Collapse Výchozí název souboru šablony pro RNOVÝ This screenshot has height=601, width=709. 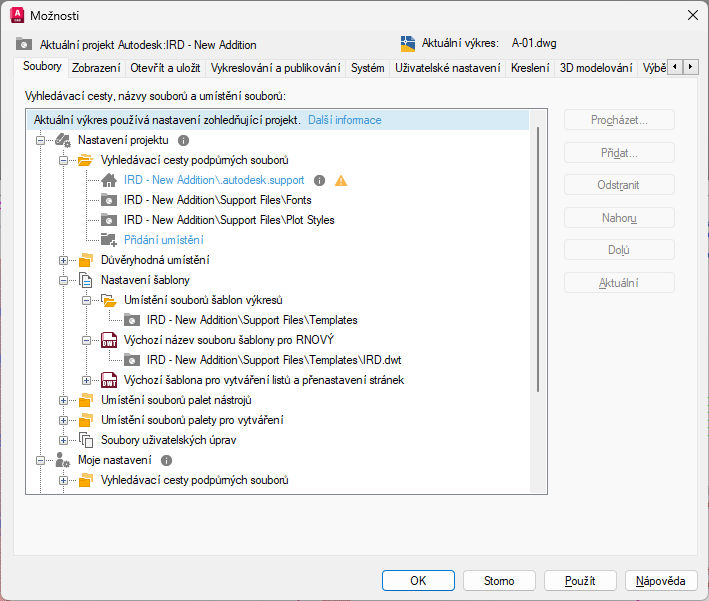[x=86, y=340]
